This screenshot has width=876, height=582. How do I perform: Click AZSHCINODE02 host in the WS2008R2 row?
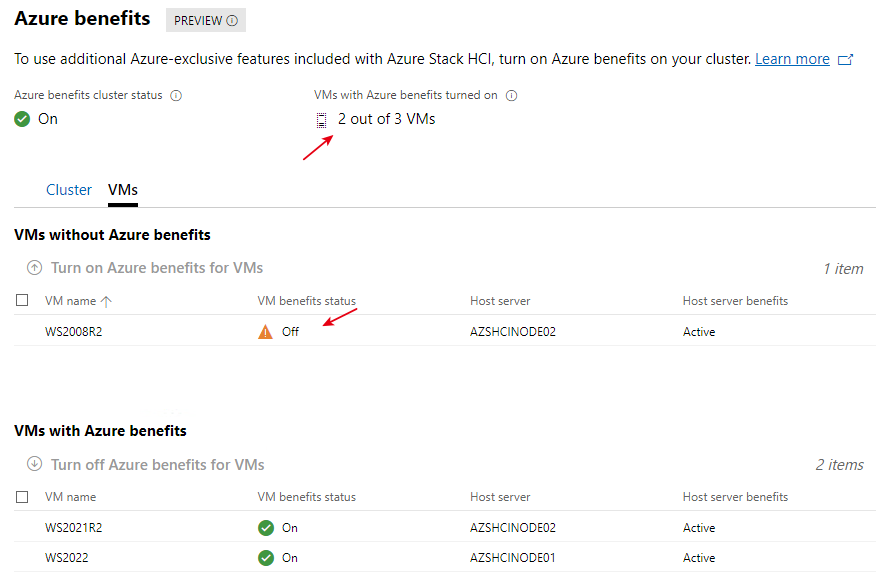[513, 332]
